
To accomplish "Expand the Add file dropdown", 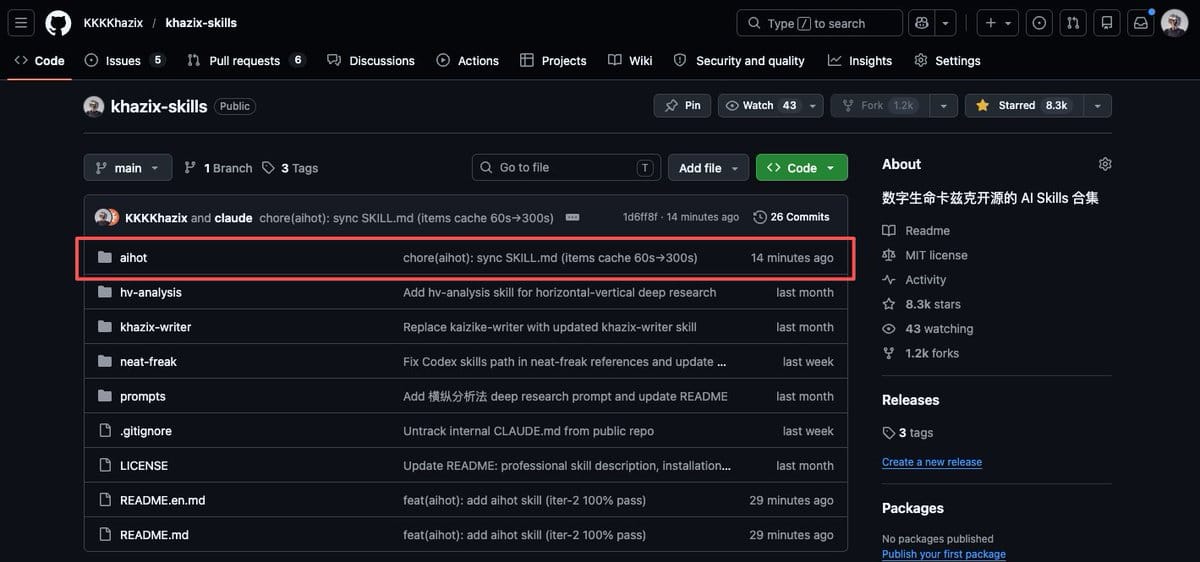I will [x=708, y=168].
